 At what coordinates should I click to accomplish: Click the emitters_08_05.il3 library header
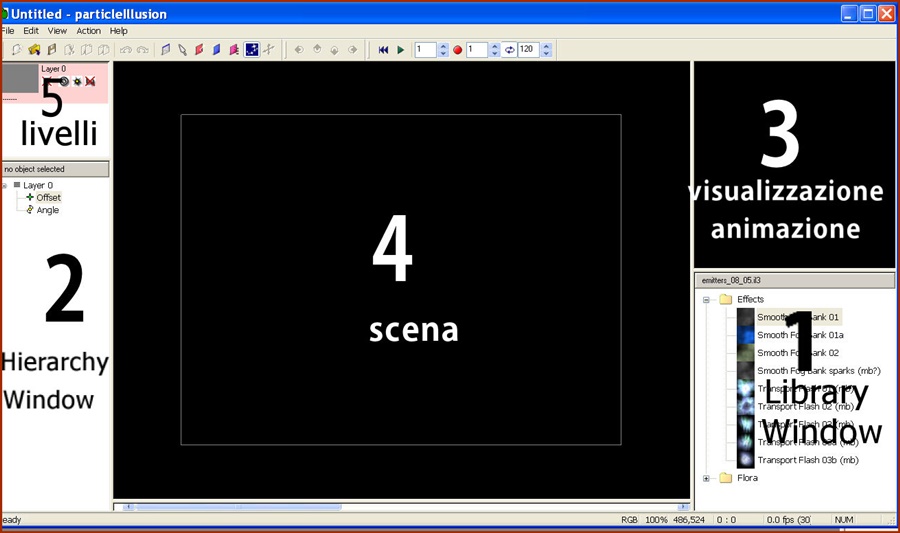click(x=794, y=281)
